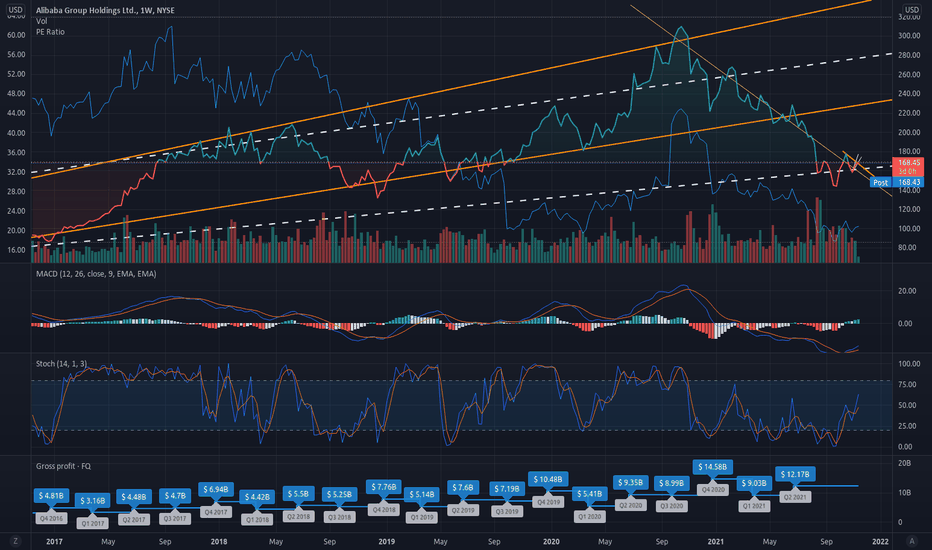
Task: Select the Gross profit - FQ legend
Action: coord(64,466)
